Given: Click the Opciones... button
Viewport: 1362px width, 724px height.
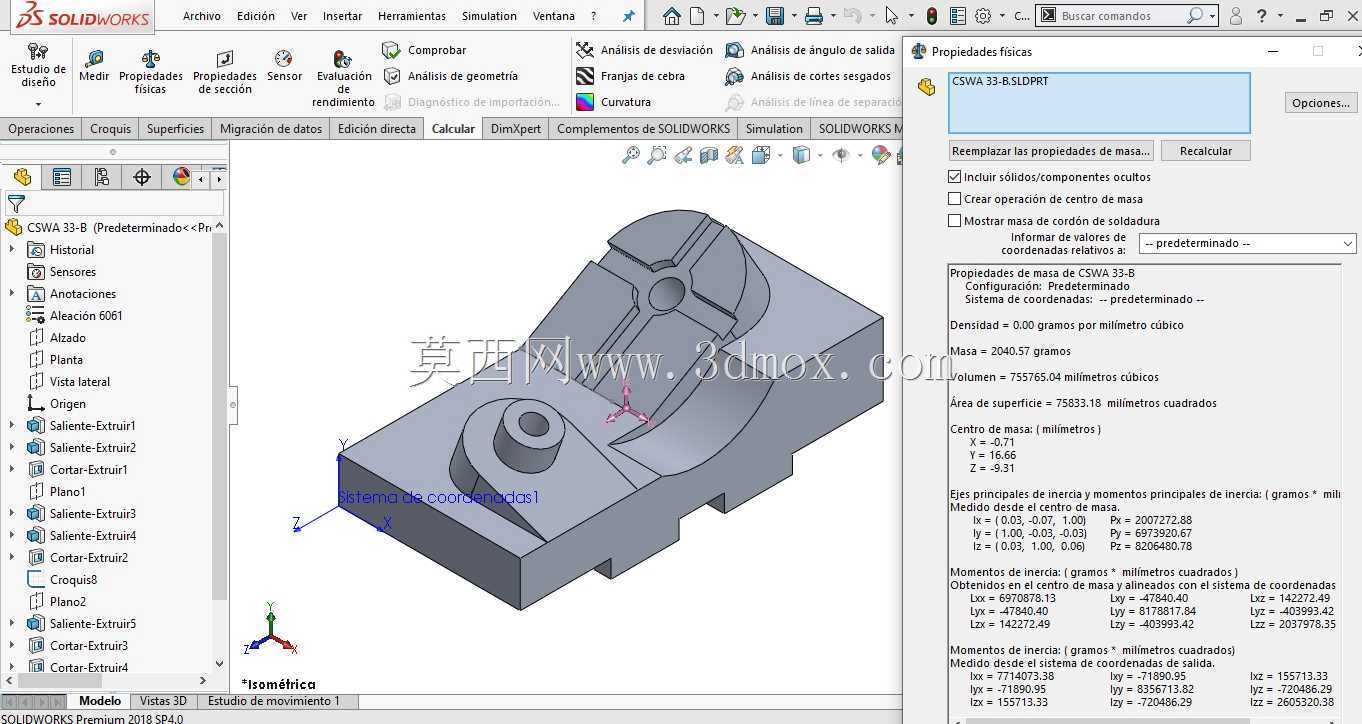Looking at the screenshot, I should [x=1321, y=103].
